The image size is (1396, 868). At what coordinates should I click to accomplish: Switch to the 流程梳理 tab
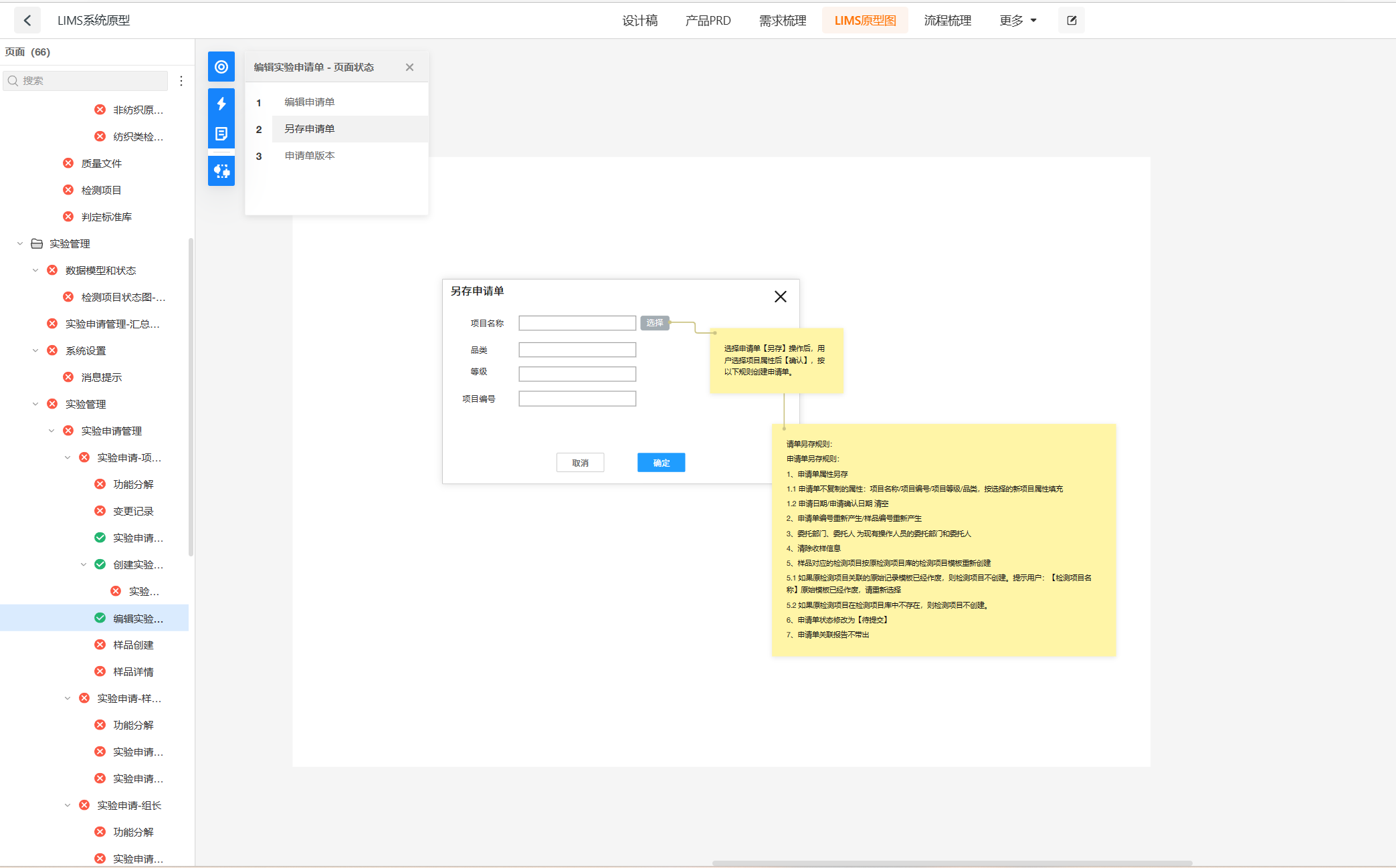pyautogui.click(x=947, y=21)
